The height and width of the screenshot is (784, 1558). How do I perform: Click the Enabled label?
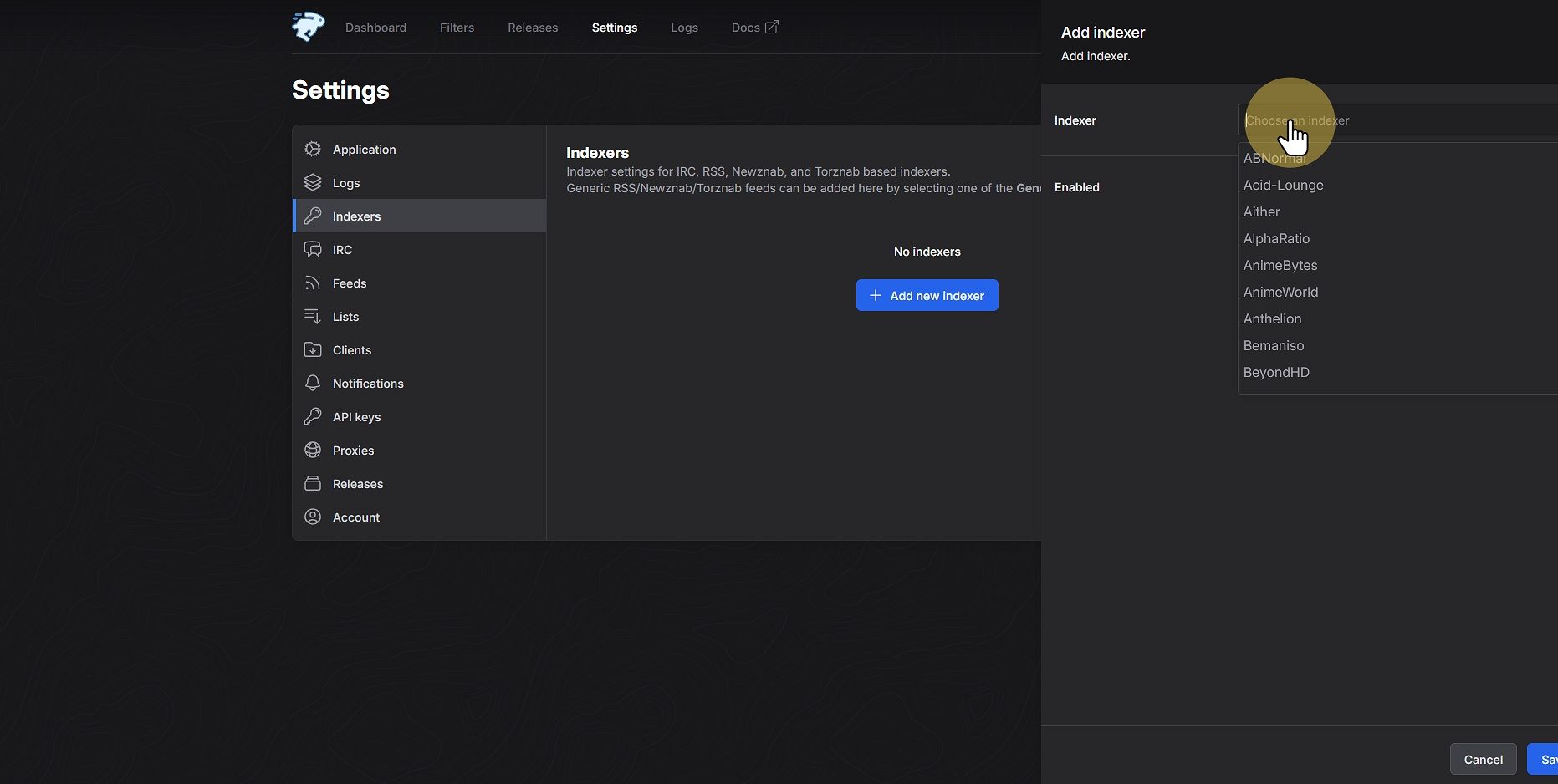point(1076,187)
